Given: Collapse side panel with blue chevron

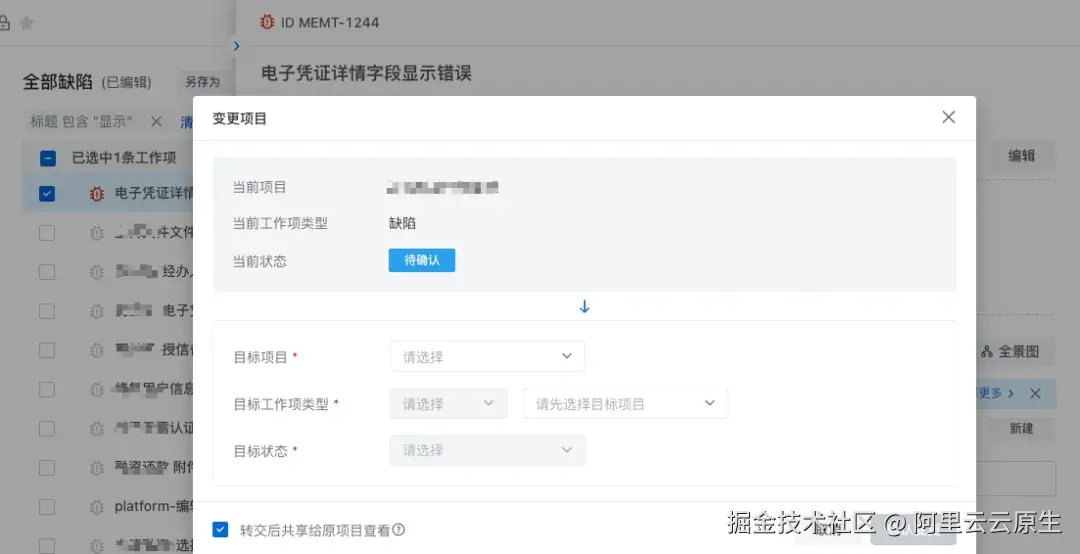Looking at the screenshot, I should [236, 46].
